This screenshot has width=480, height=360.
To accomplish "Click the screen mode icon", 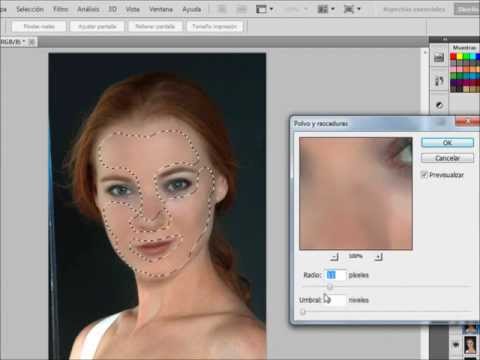I will tap(349, 9).
